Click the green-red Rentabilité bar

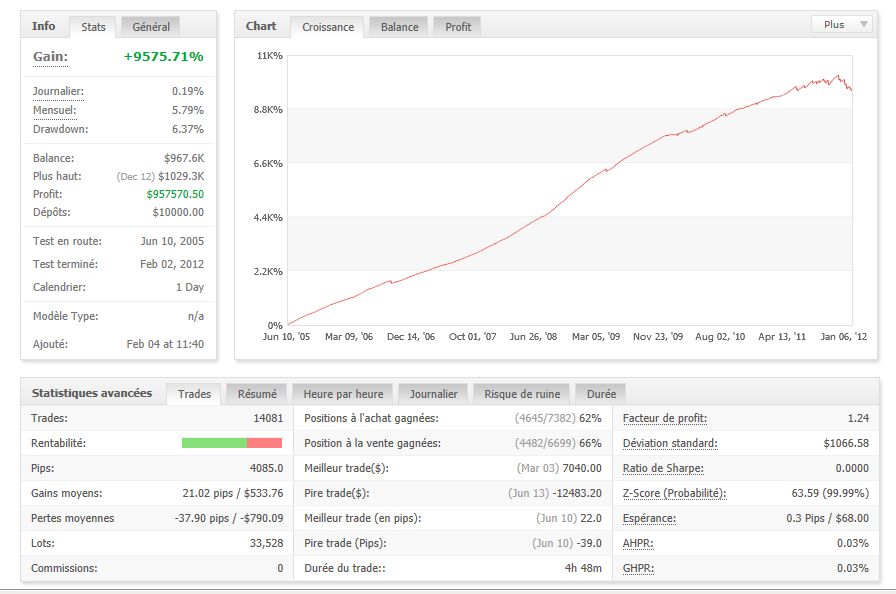[x=231, y=443]
